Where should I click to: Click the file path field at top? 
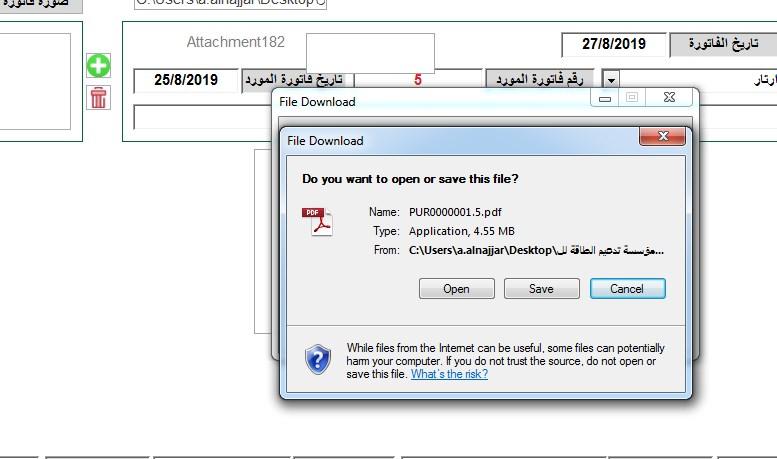230,3
